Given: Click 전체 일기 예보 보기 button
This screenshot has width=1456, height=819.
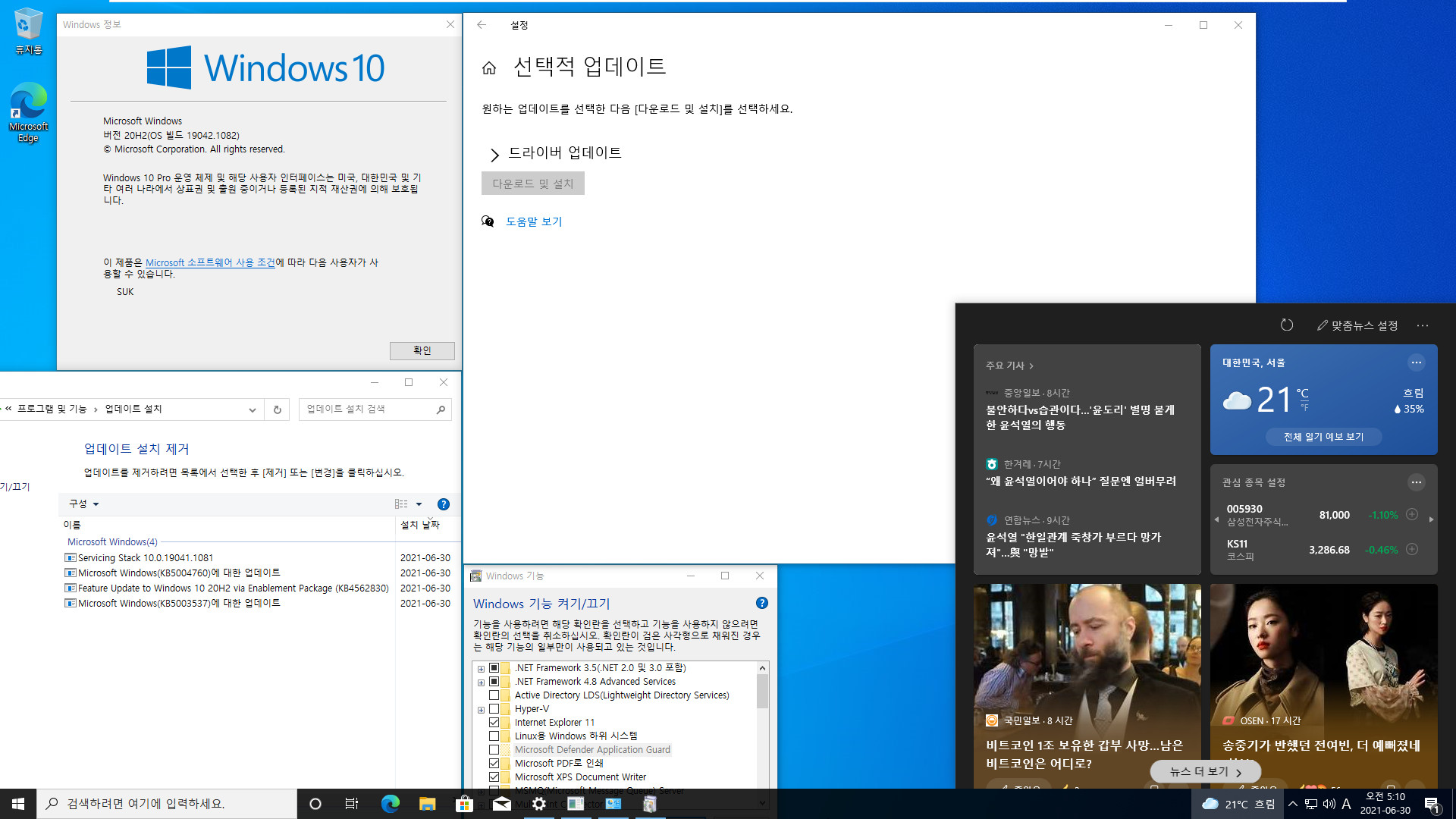Looking at the screenshot, I should click(x=1323, y=437).
